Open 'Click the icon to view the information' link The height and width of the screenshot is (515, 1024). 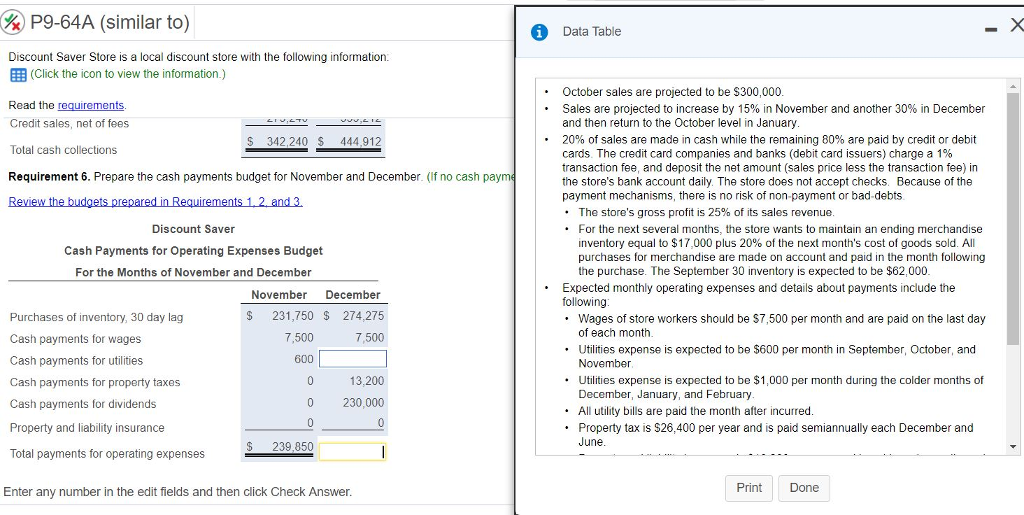coord(127,74)
